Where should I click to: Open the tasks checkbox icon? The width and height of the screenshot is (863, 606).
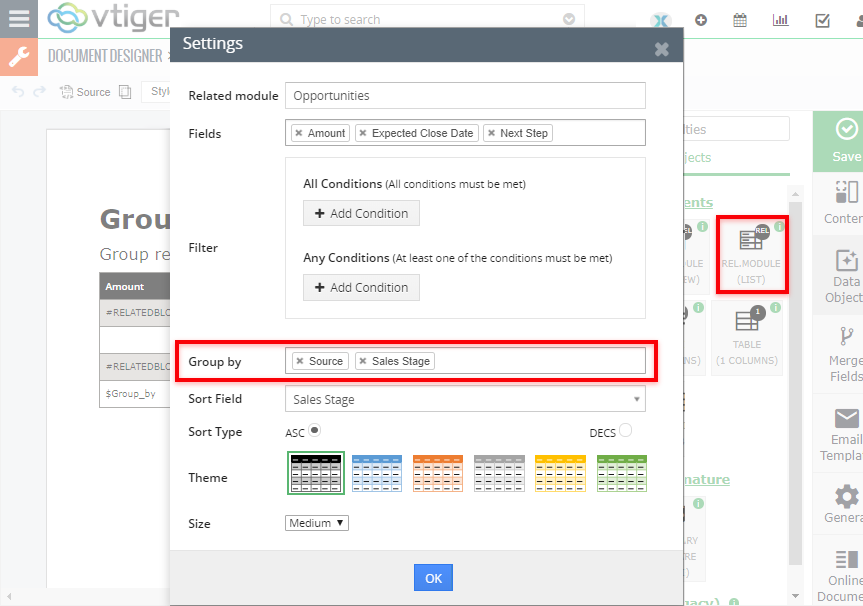pos(822,20)
